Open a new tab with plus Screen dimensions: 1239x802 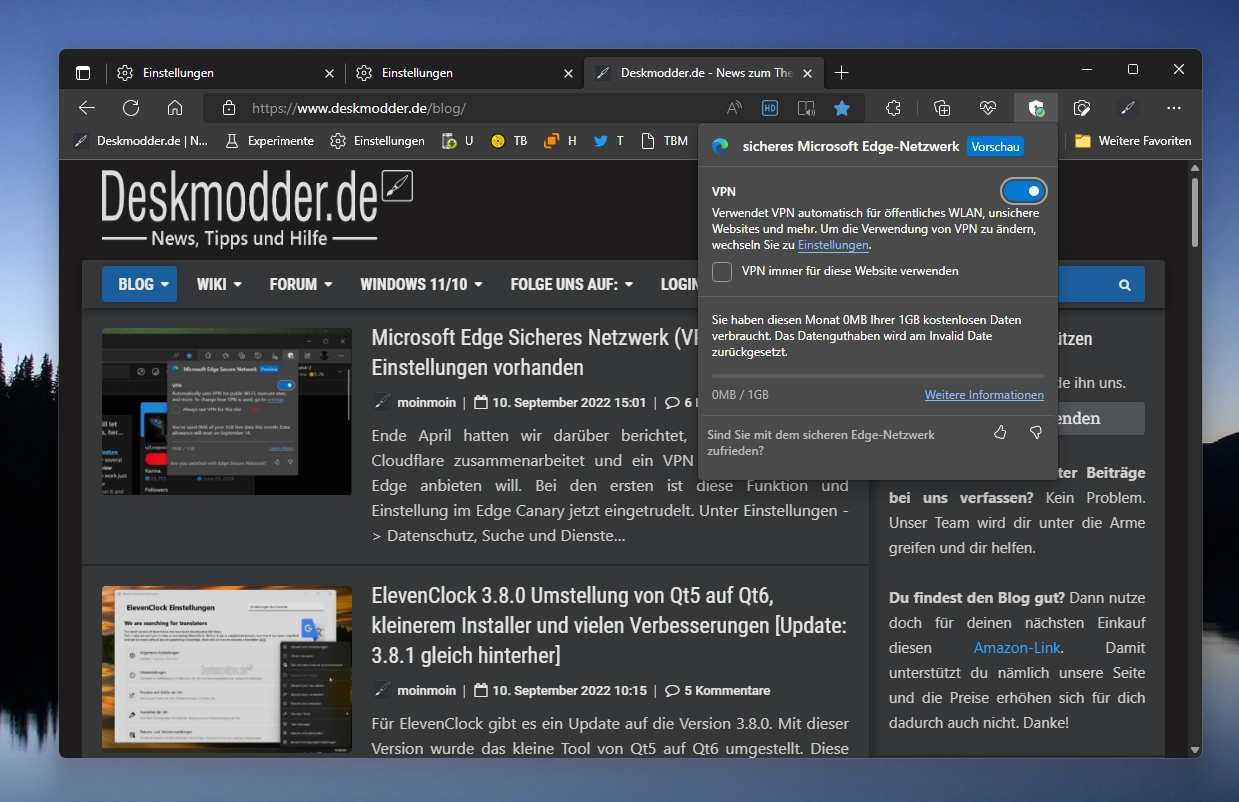pyautogui.click(x=842, y=73)
